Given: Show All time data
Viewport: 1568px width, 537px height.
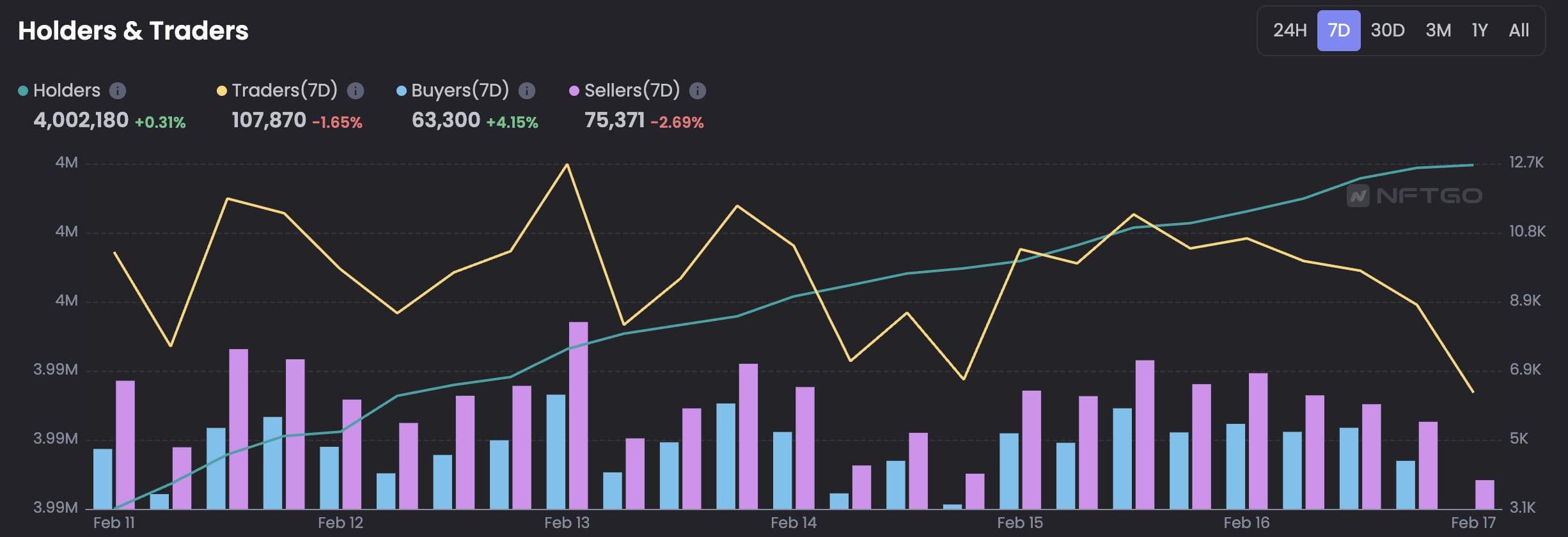Looking at the screenshot, I should pos(1519,31).
